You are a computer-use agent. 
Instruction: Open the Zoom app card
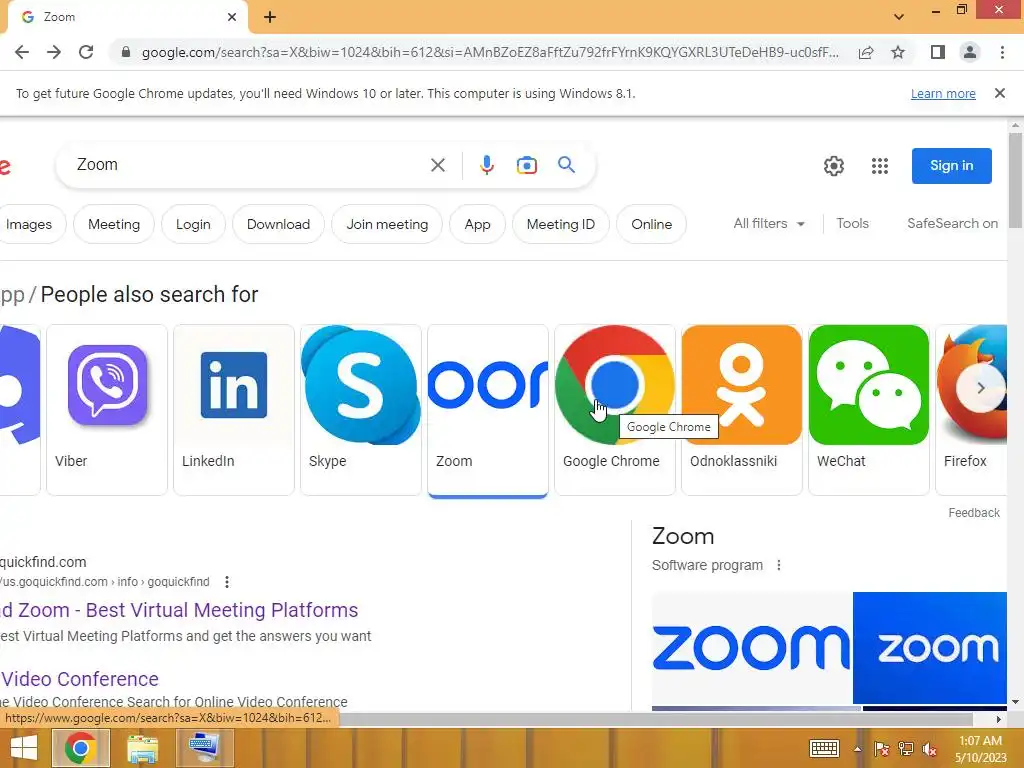[488, 409]
